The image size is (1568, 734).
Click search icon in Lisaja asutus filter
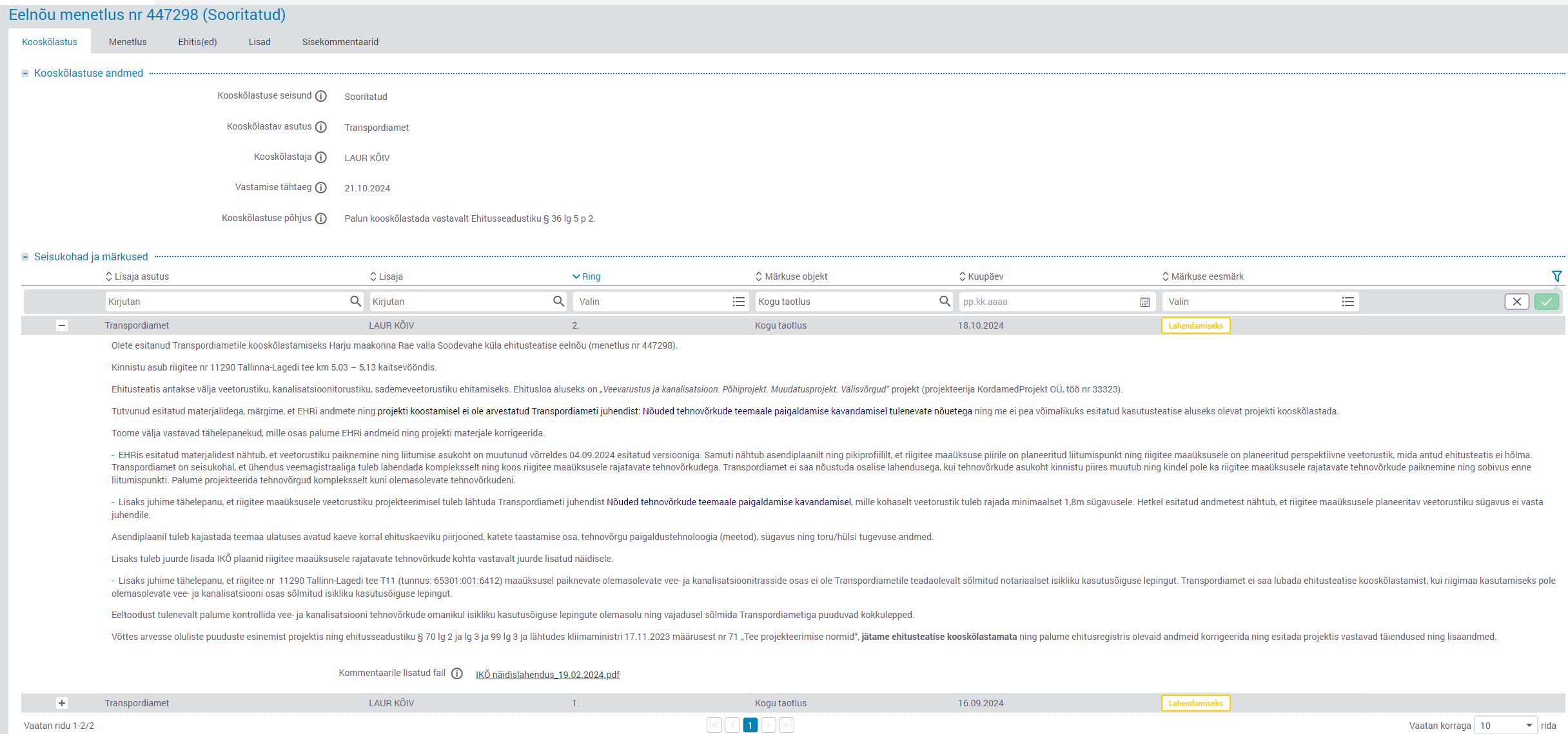click(355, 301)
